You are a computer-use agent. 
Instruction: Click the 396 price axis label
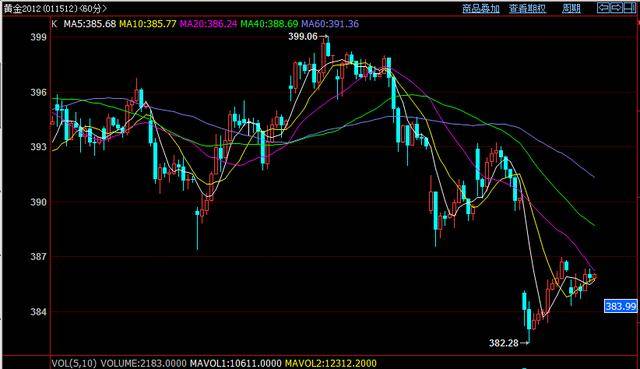(38, 92)
